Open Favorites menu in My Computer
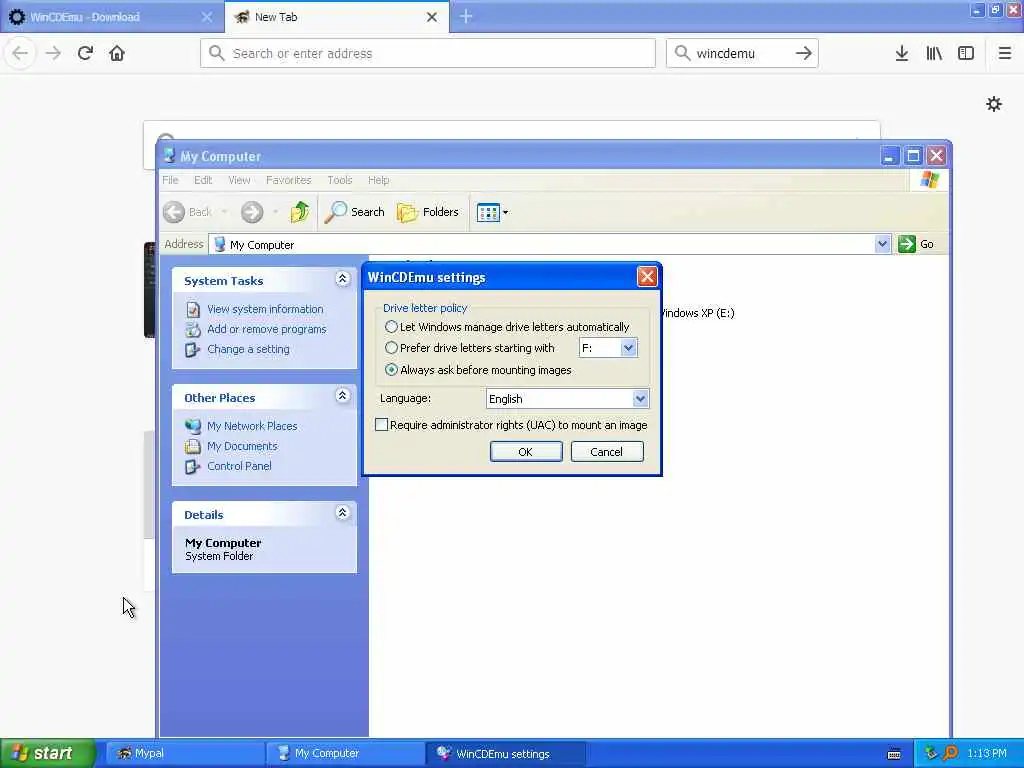1024x768 pixels. (288, 180)
